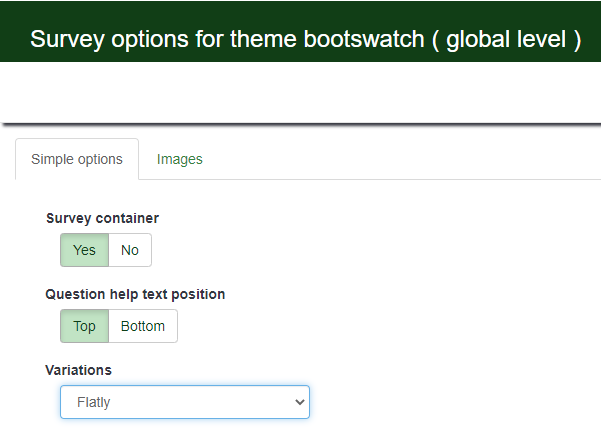601x437 pixels.
Task: Select the Simple options tab
Action: 77,159
